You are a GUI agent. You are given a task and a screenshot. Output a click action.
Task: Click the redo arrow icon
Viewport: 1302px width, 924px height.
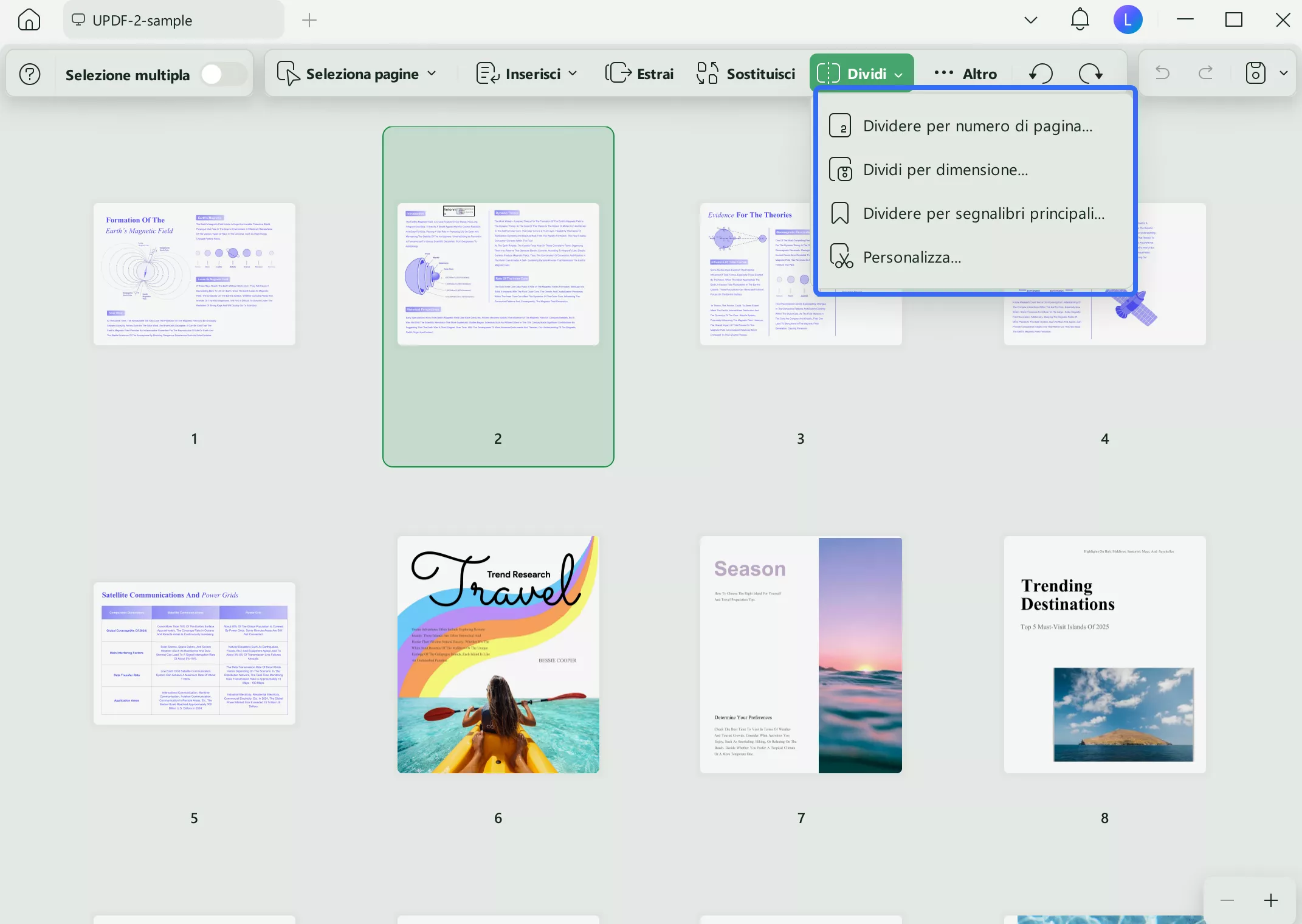[x=1205, y=74]
